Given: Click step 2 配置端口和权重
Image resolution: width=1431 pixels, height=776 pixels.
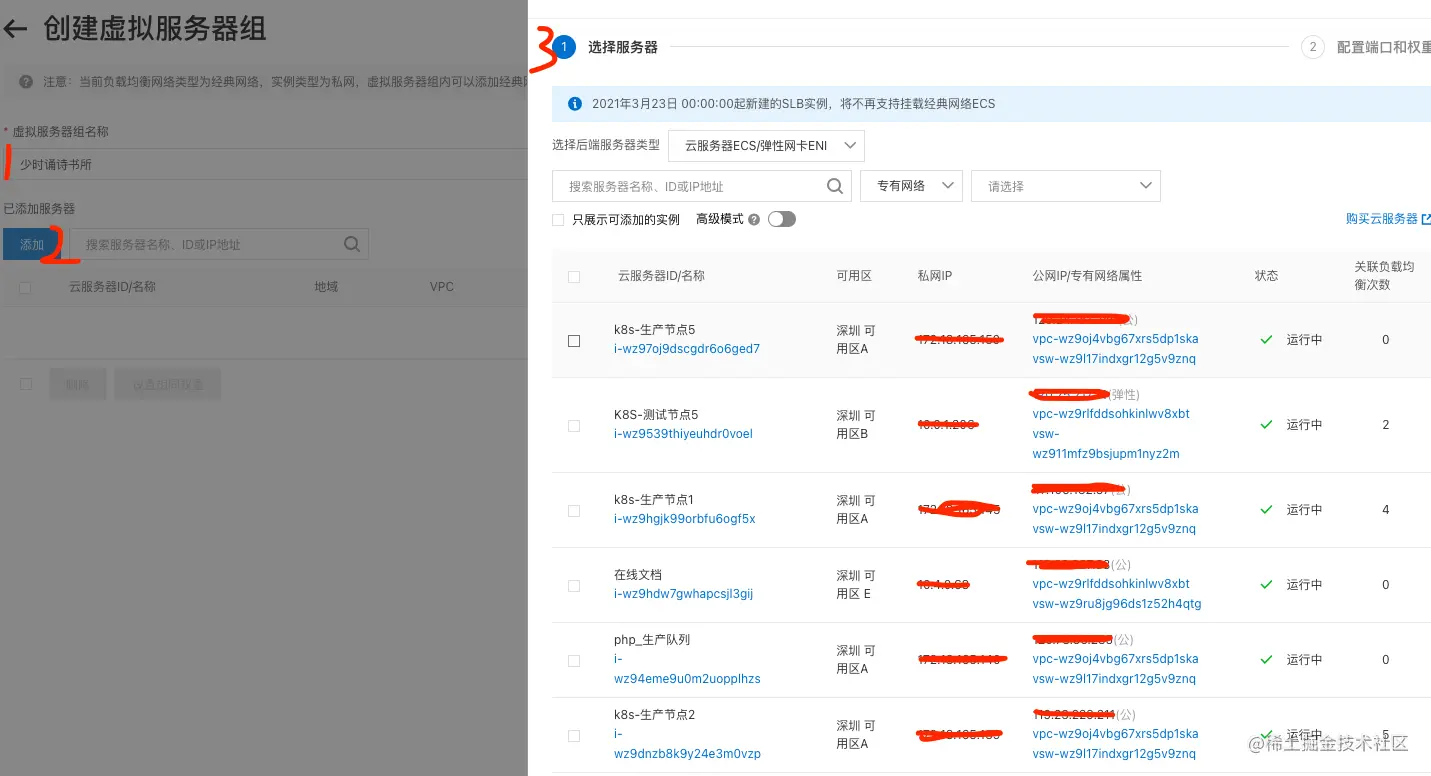Looking at the screenshot, I should pyautogui.click(x=1366, y=47).
